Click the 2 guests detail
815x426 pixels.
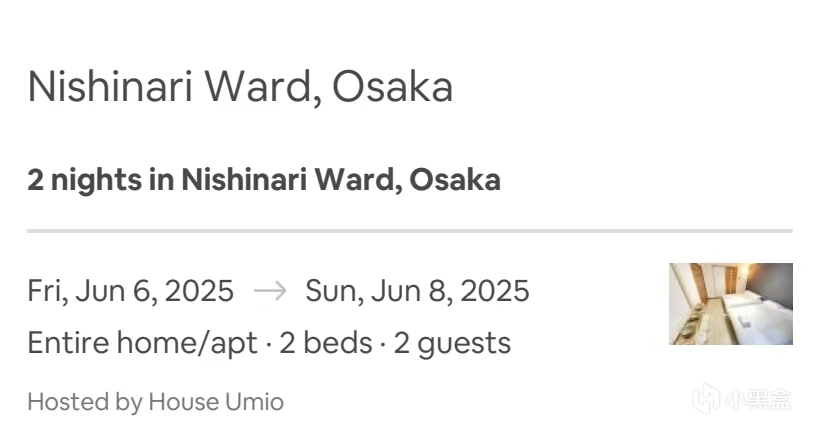pyautogui.click(x=452, y=344)
